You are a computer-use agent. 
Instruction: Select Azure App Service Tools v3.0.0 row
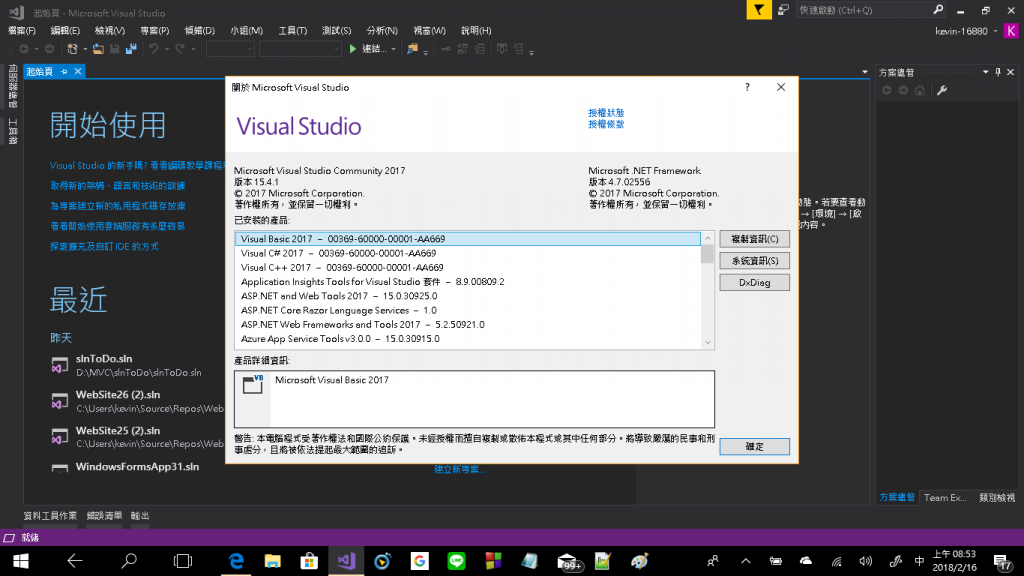tap(468, 339)
